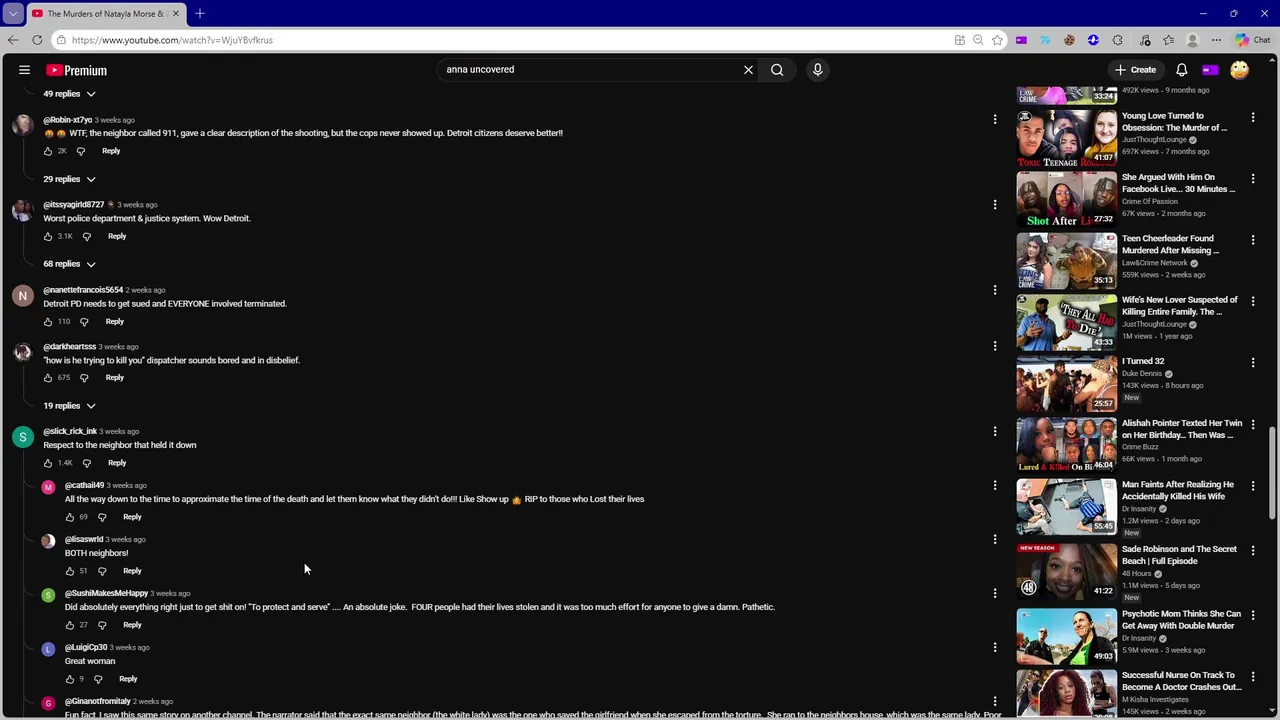Open options menu for @darkheartsss comment
The width and height of the screenshot is (1280, 720).
(x=994, y=346)
